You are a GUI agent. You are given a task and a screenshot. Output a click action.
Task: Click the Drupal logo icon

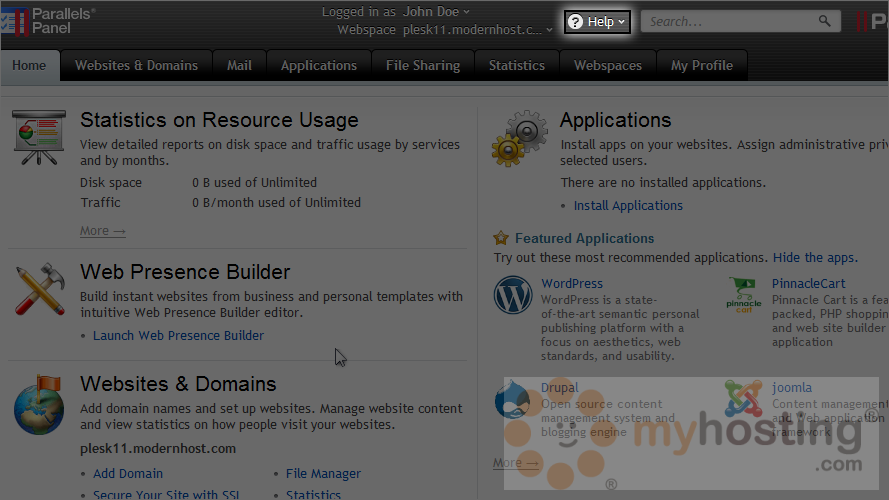512,399
